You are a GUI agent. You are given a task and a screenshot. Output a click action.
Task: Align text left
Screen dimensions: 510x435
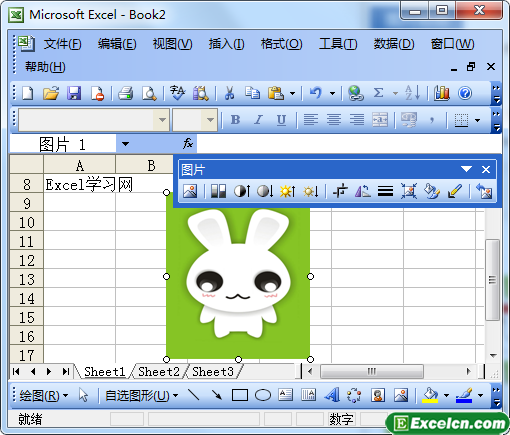(x=311, y=119)
